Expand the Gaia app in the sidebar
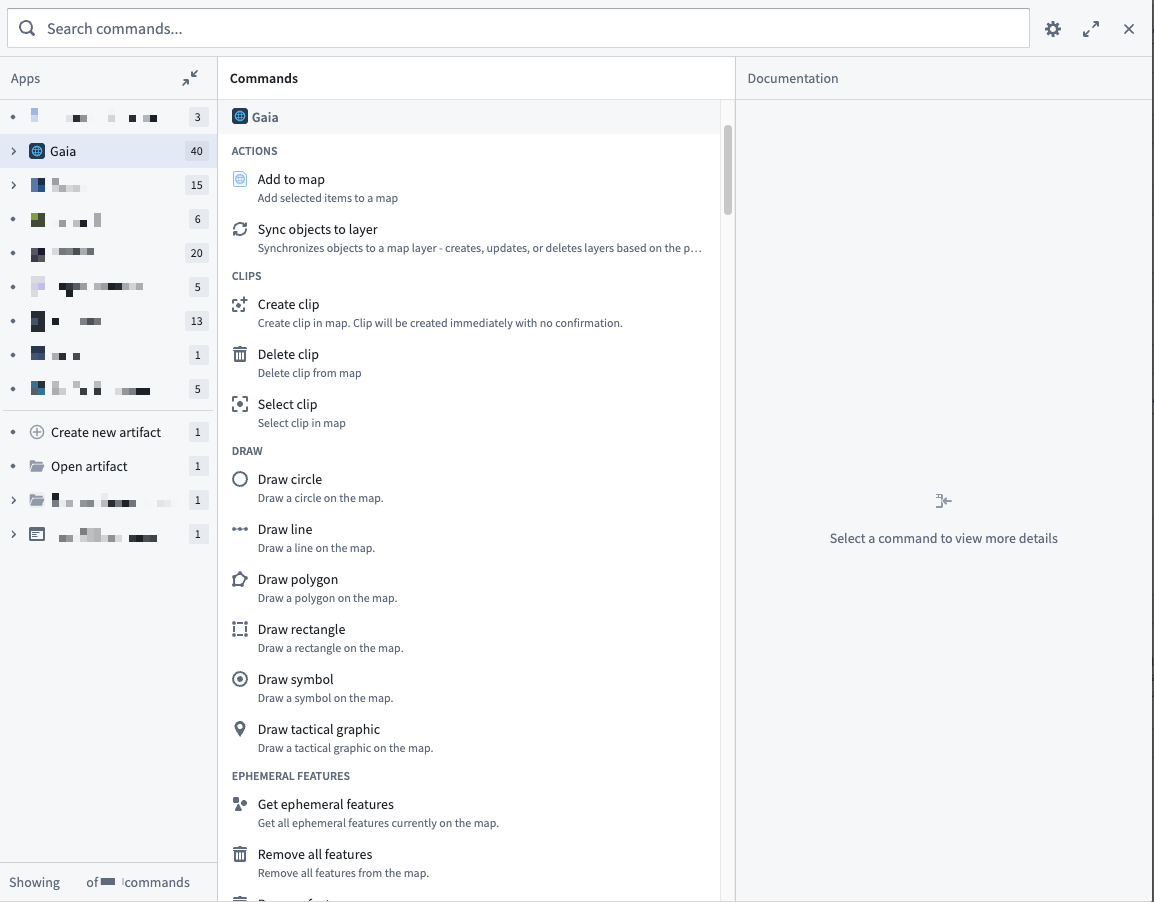Screen dimensions: 1154x902 (14, 151)
